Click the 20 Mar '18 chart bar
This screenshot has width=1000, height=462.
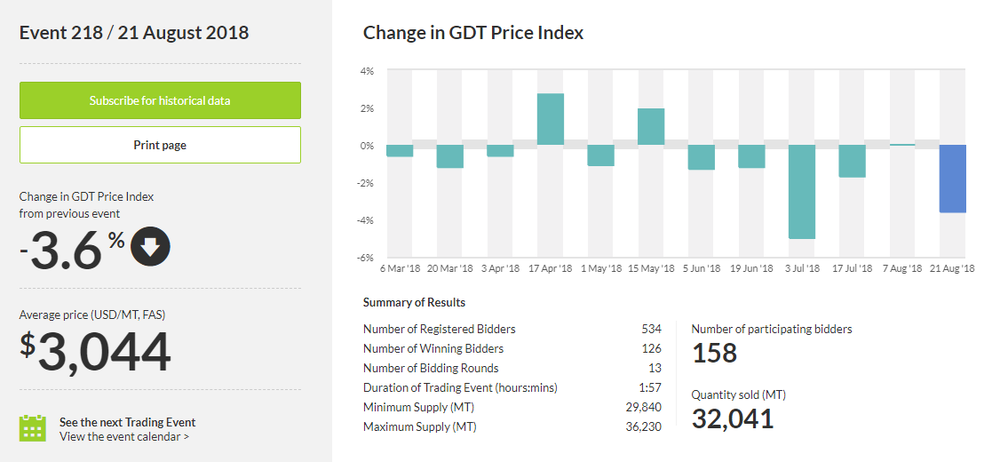[x=450, y=156]
